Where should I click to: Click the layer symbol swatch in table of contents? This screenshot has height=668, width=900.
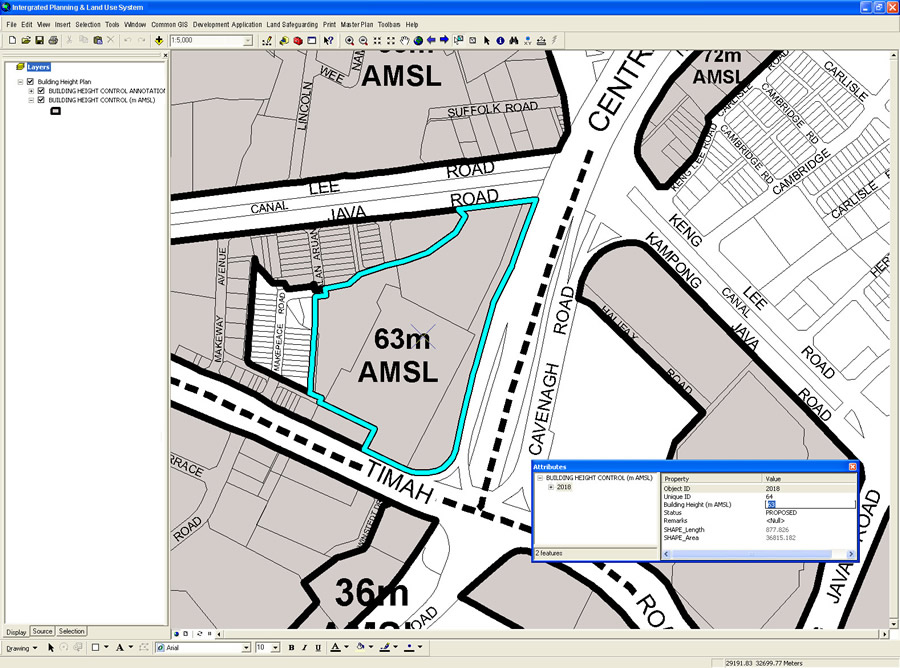(x=56, y=111)
